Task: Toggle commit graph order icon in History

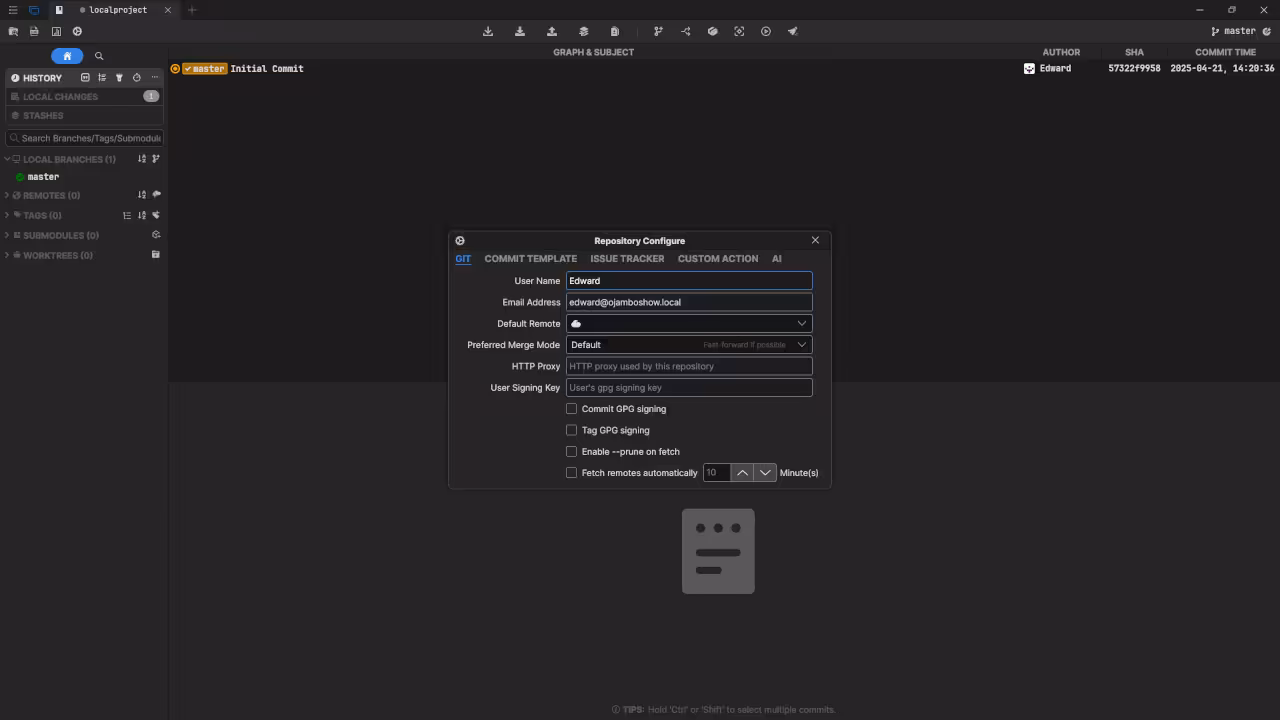Action: tap(102, 77)
